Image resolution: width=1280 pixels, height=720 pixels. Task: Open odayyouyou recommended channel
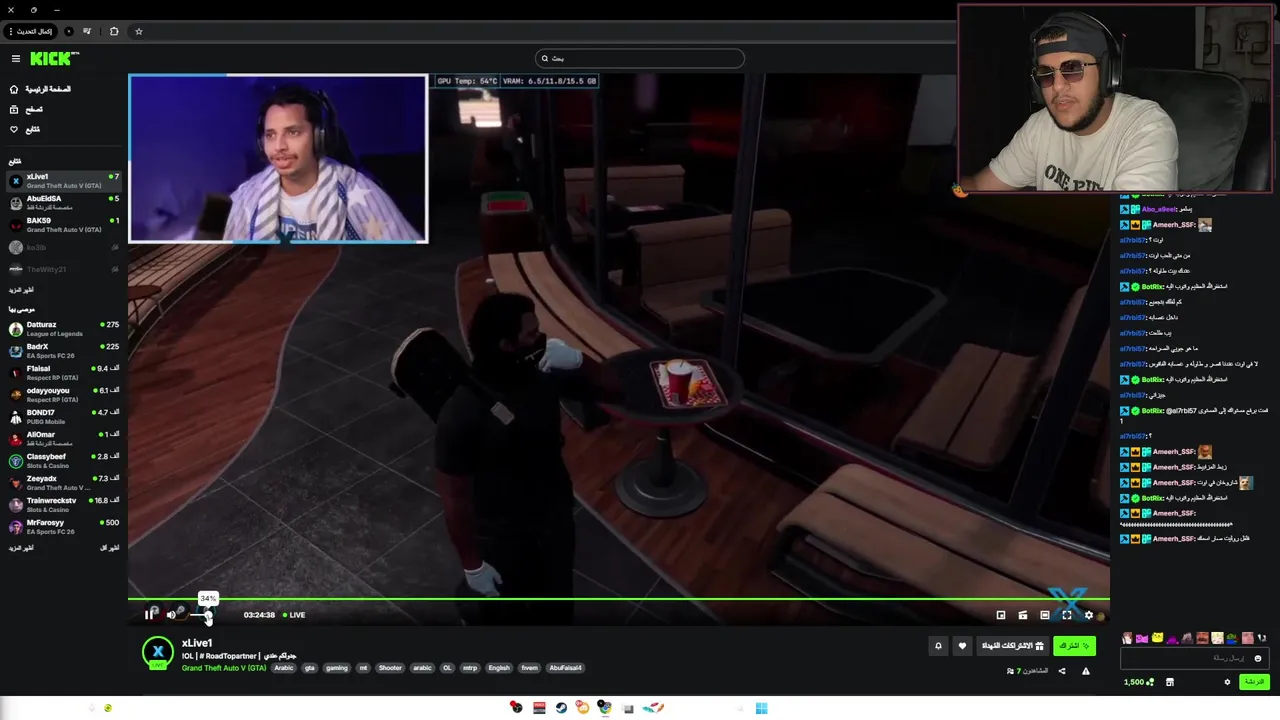coord(64,395)
